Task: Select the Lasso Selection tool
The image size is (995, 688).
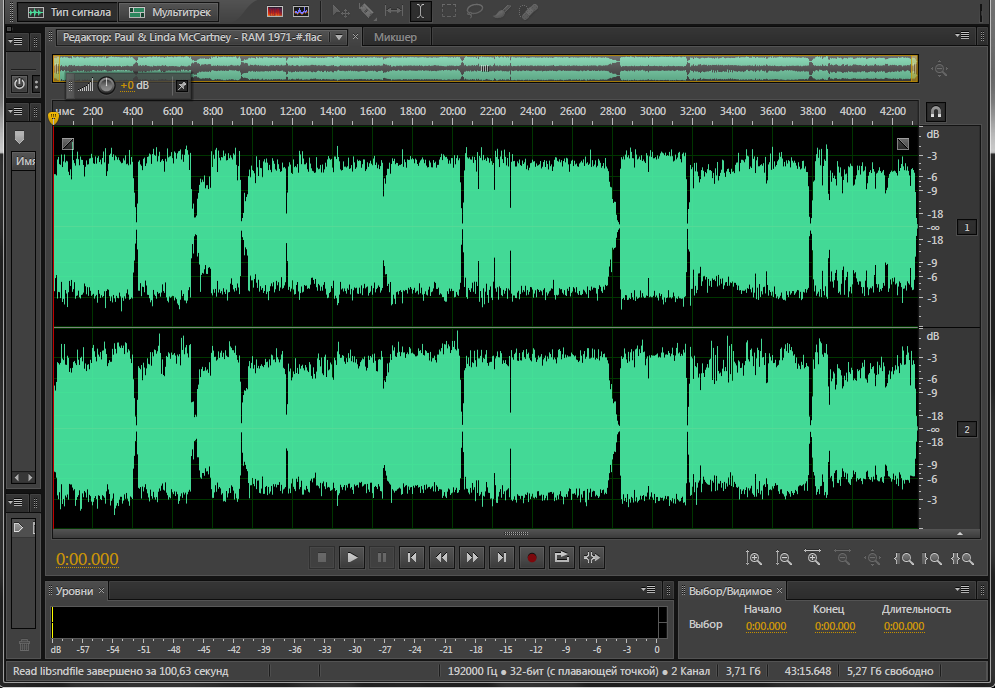Action: tap(474, 11)
